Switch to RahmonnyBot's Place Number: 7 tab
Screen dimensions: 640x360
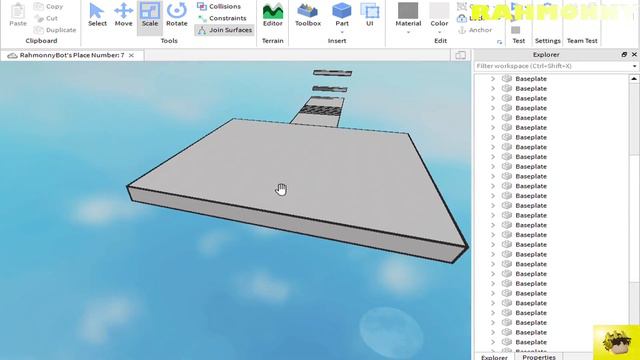coord(71,55)
